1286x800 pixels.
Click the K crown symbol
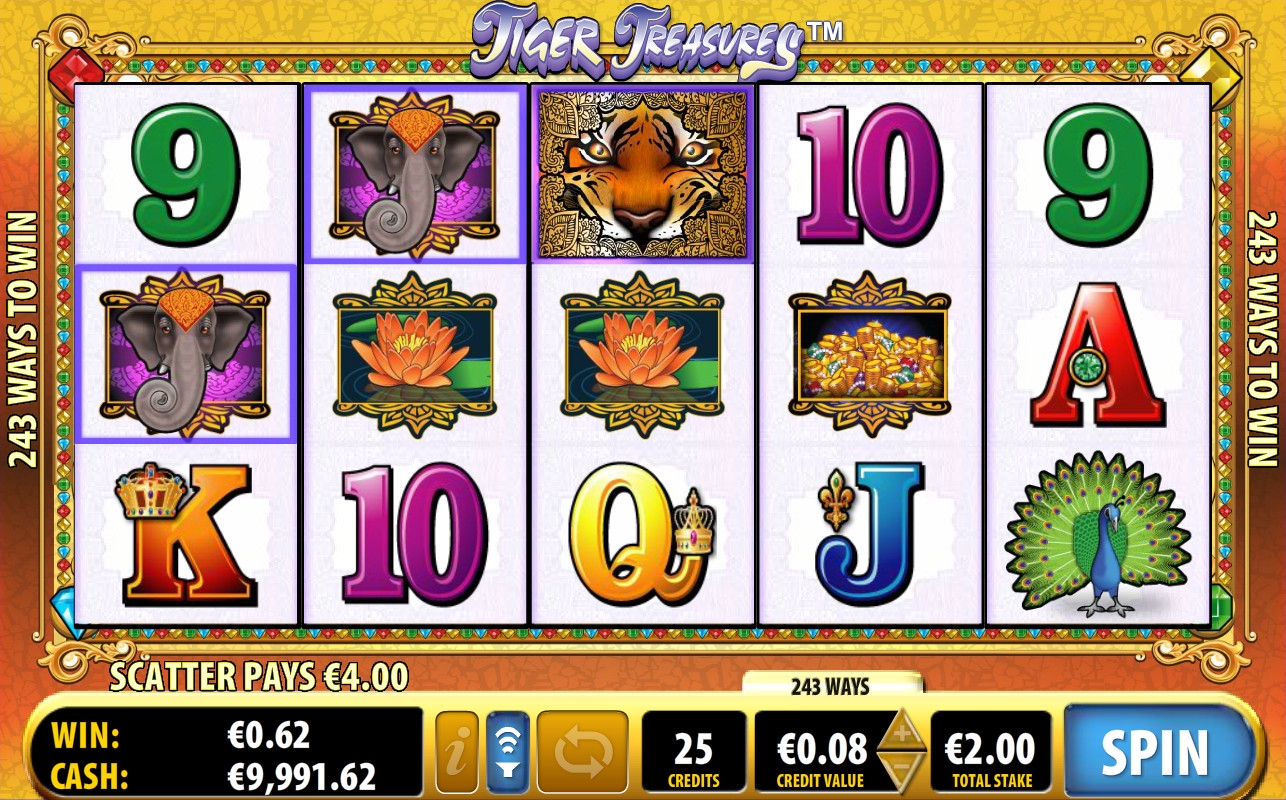point(186,533)
